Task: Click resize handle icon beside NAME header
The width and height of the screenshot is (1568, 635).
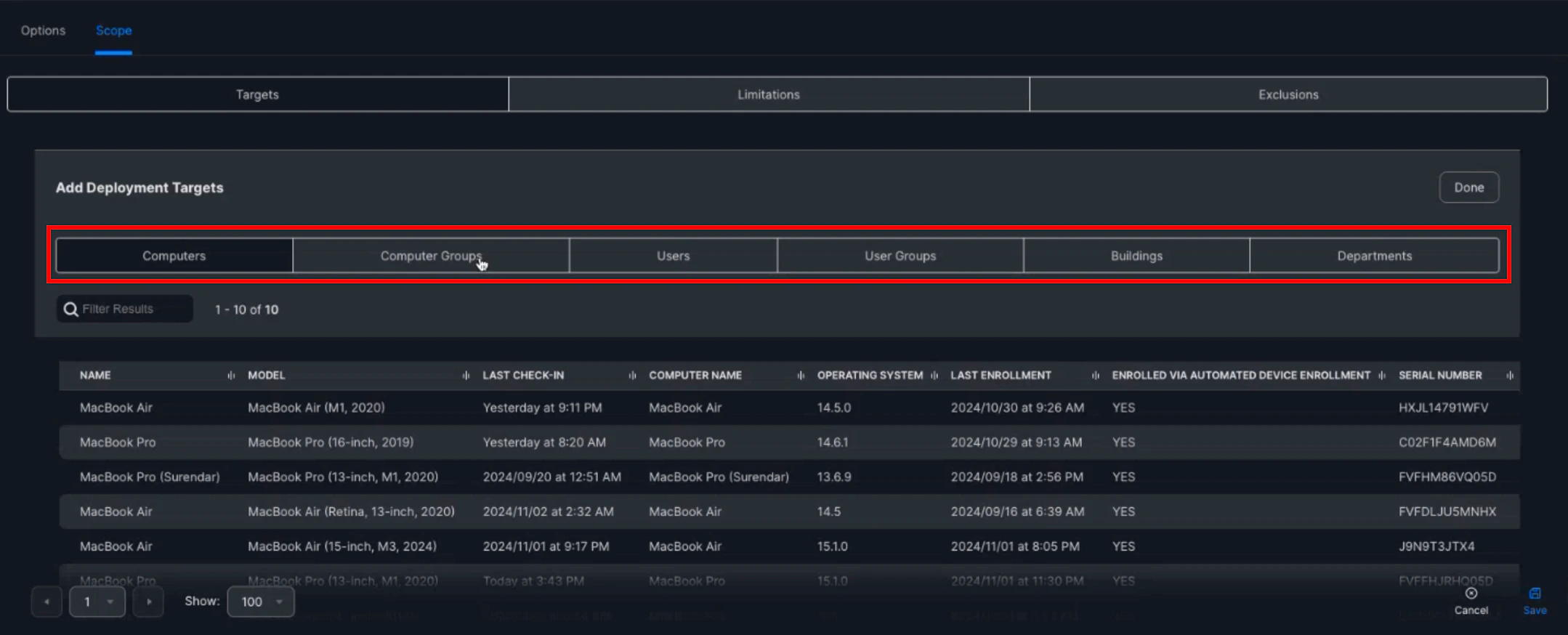Action: click(x=231, y=376)
